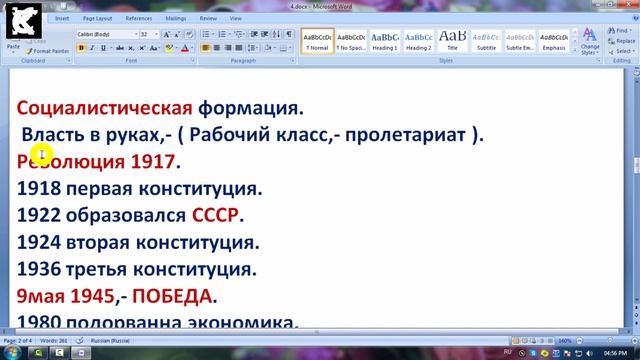Open font size dropdown
This screenshot has width=640, height=360.
pos(157,35)
